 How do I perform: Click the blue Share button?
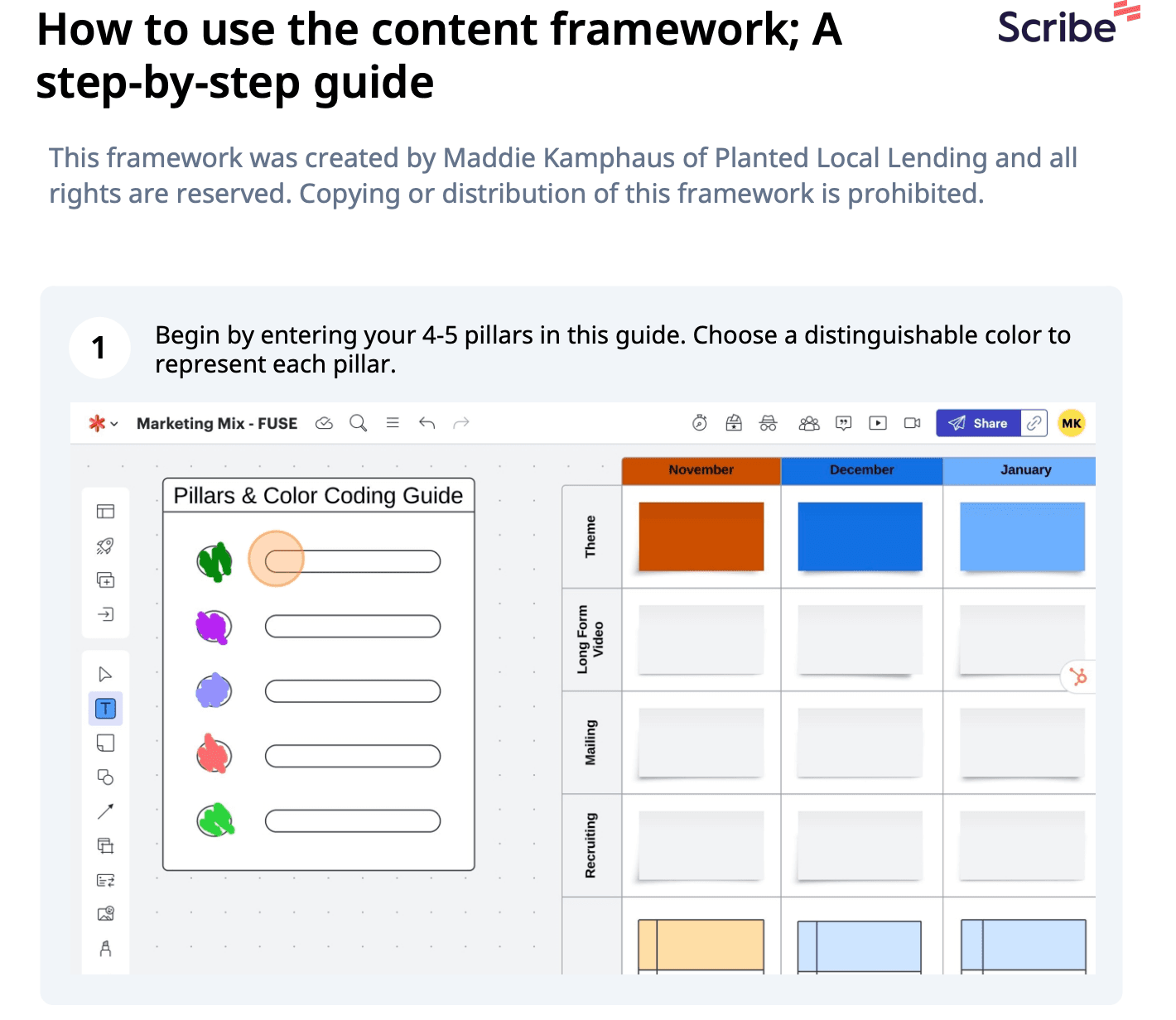point(978,423)
